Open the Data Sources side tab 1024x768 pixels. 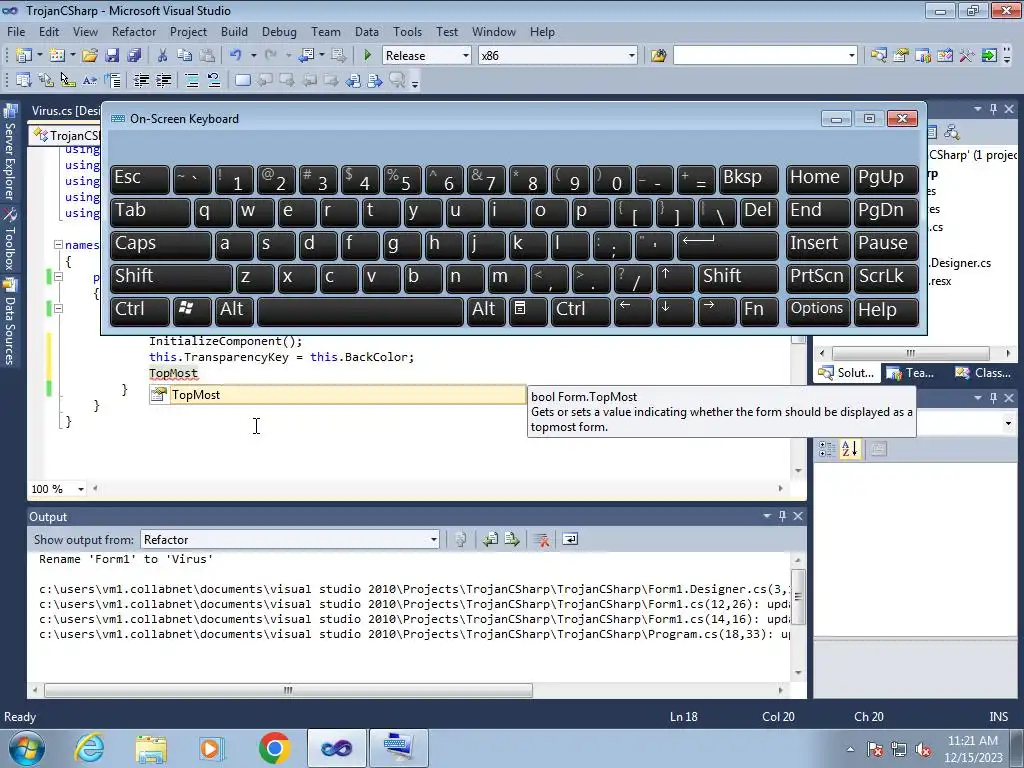10,321
